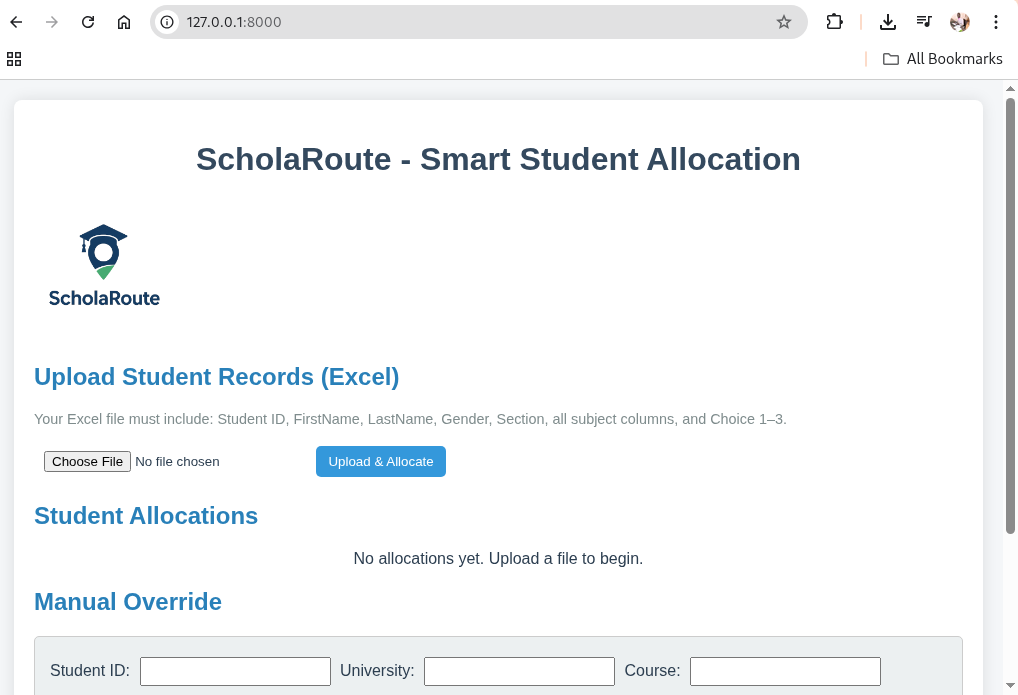1018x695 pixels.
Task: Open the Chrome three-dot menu
Action: tap(996, 22)
